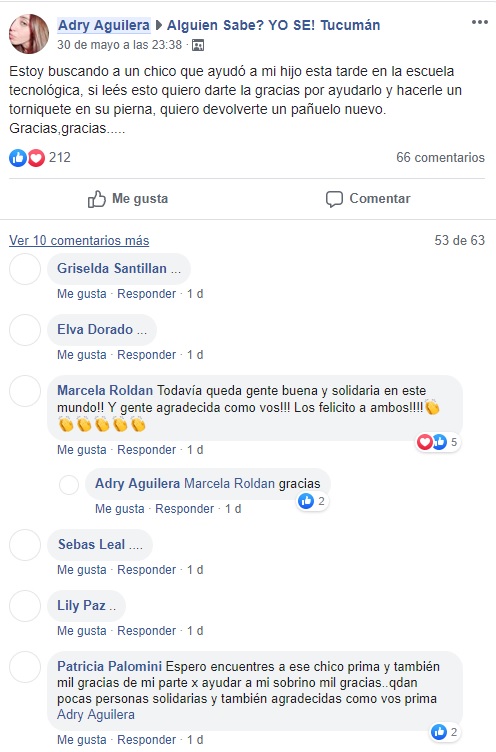Open the Alguien Sabe? YO SE! Tucumán group
496x752 pixels.
click(273, 25)
